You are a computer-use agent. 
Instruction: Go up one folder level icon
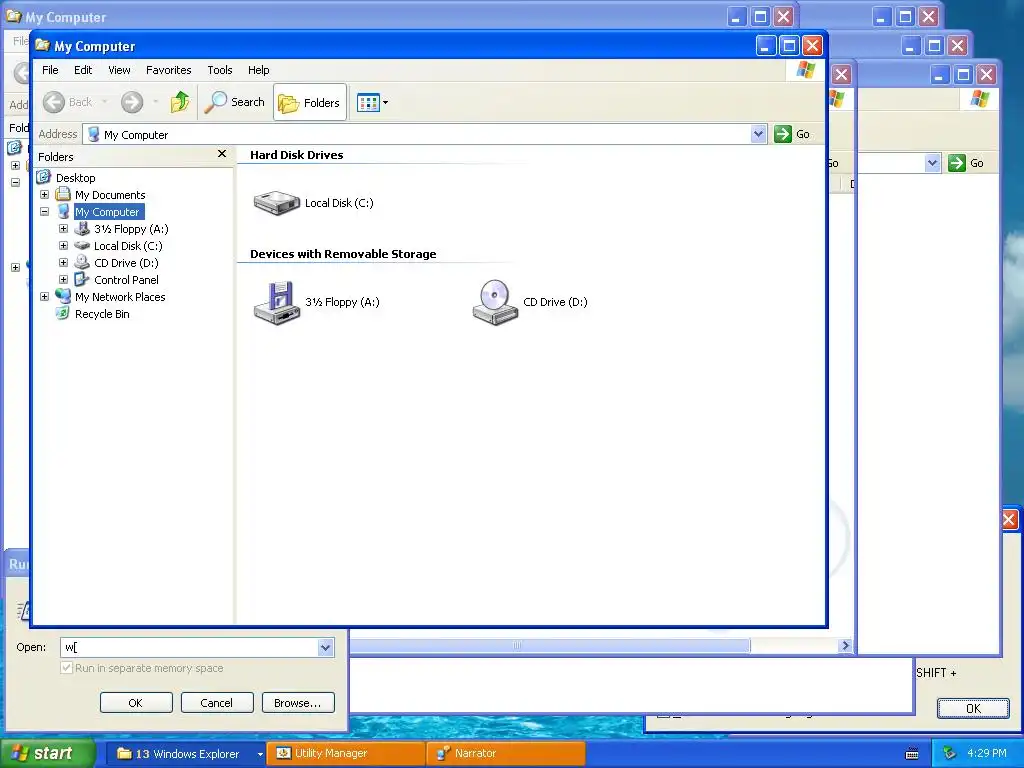180,102
